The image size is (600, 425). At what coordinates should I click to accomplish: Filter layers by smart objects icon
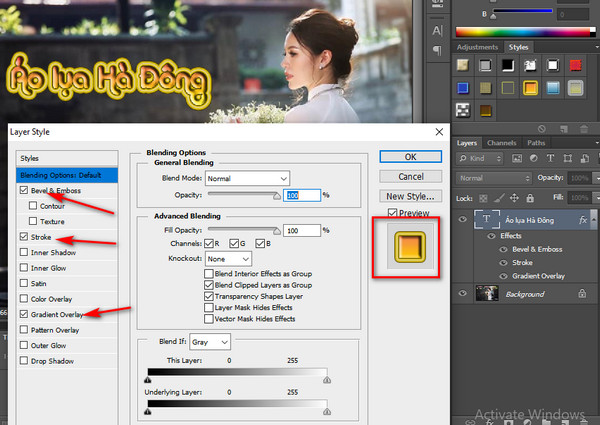pos(584,158)
